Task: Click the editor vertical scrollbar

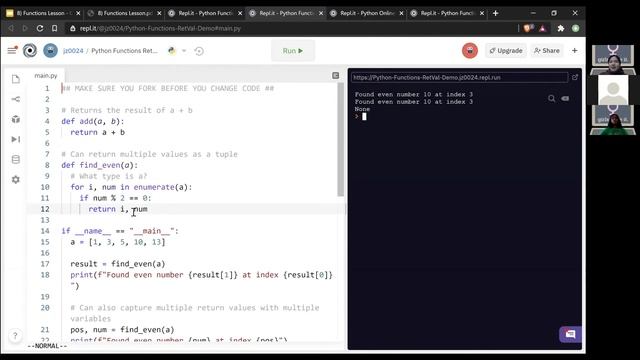Action: point(340,140)
